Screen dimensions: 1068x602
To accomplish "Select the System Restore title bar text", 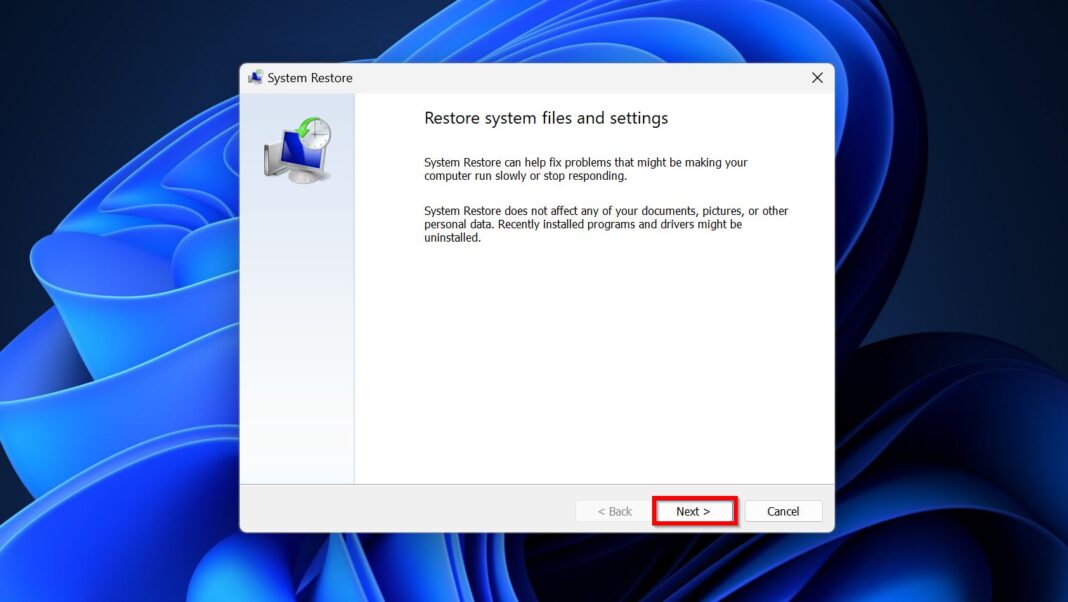I will pos(311,77).
